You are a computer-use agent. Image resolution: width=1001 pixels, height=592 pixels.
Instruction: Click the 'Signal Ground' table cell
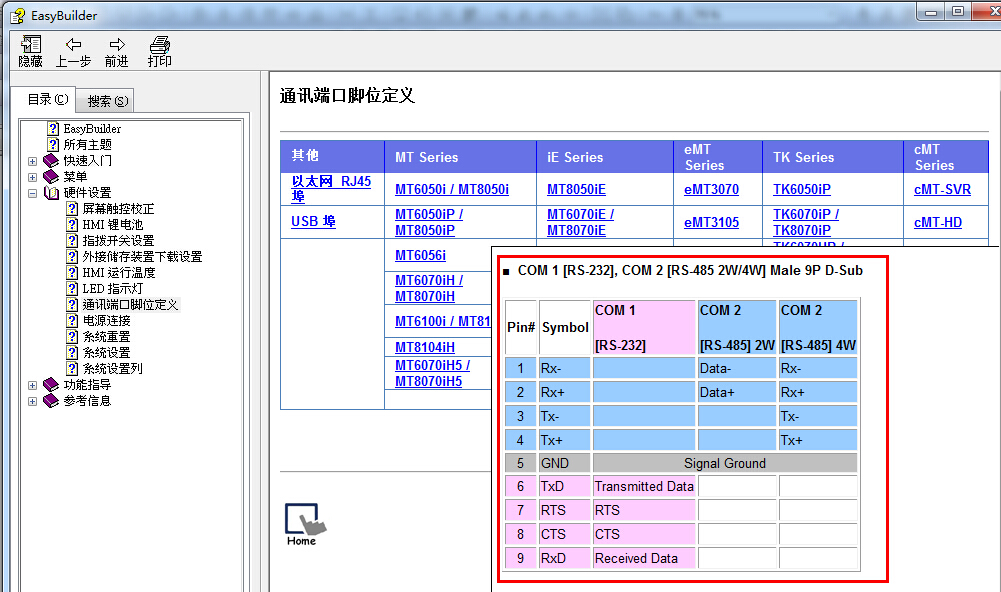tap(725, 463)
